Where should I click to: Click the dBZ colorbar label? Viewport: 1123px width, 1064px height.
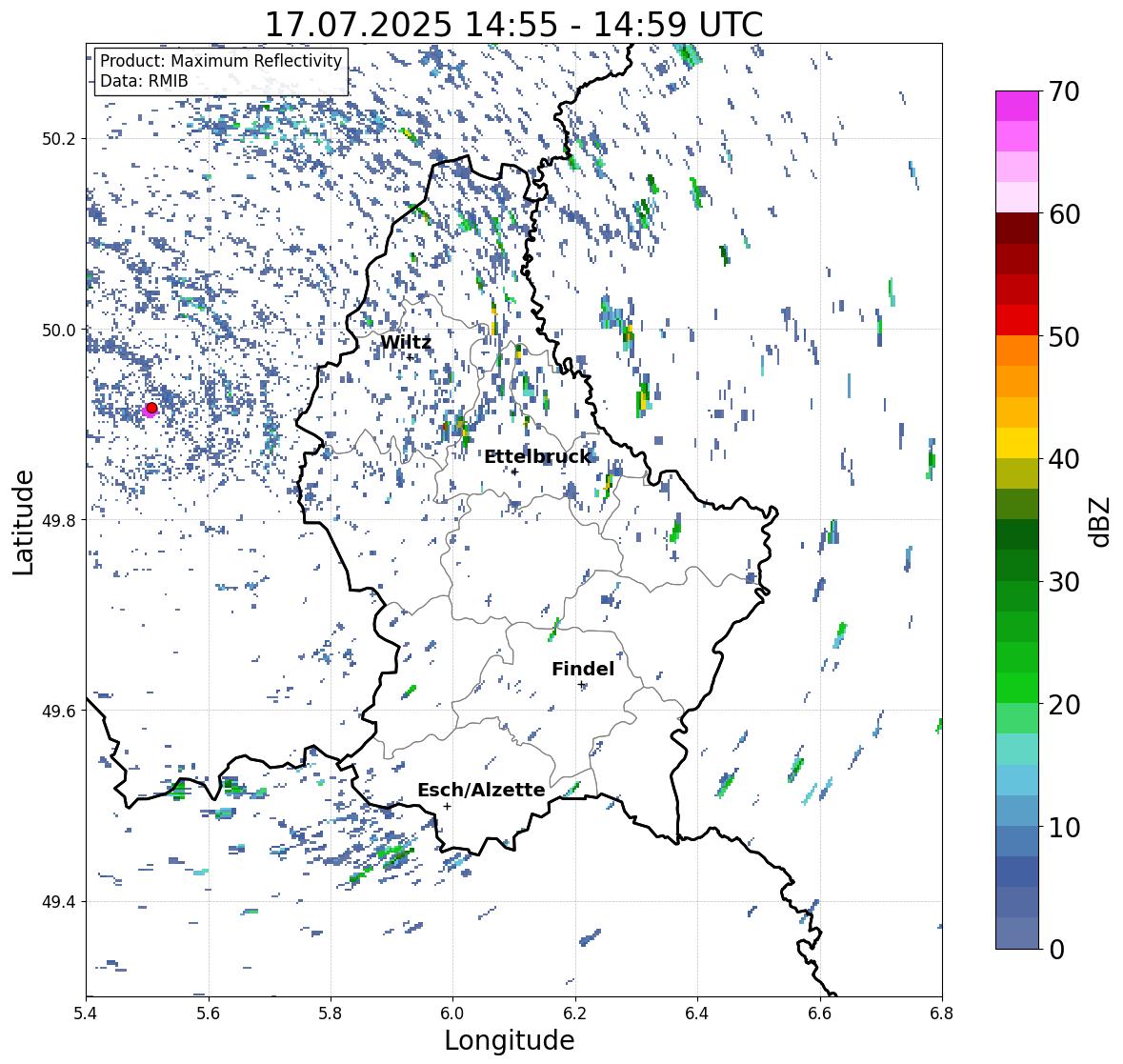tap(1101, 522)
